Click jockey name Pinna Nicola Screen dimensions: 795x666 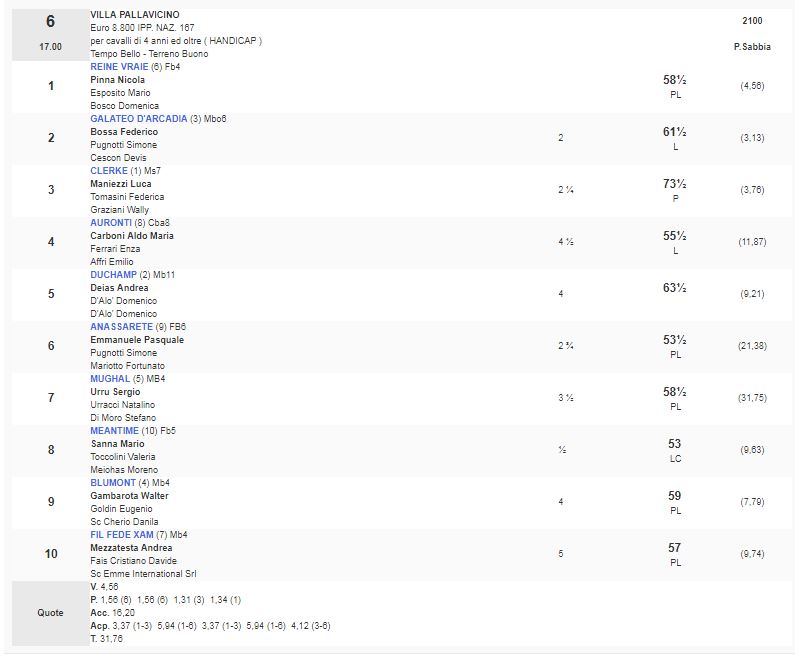pos(118,80)
